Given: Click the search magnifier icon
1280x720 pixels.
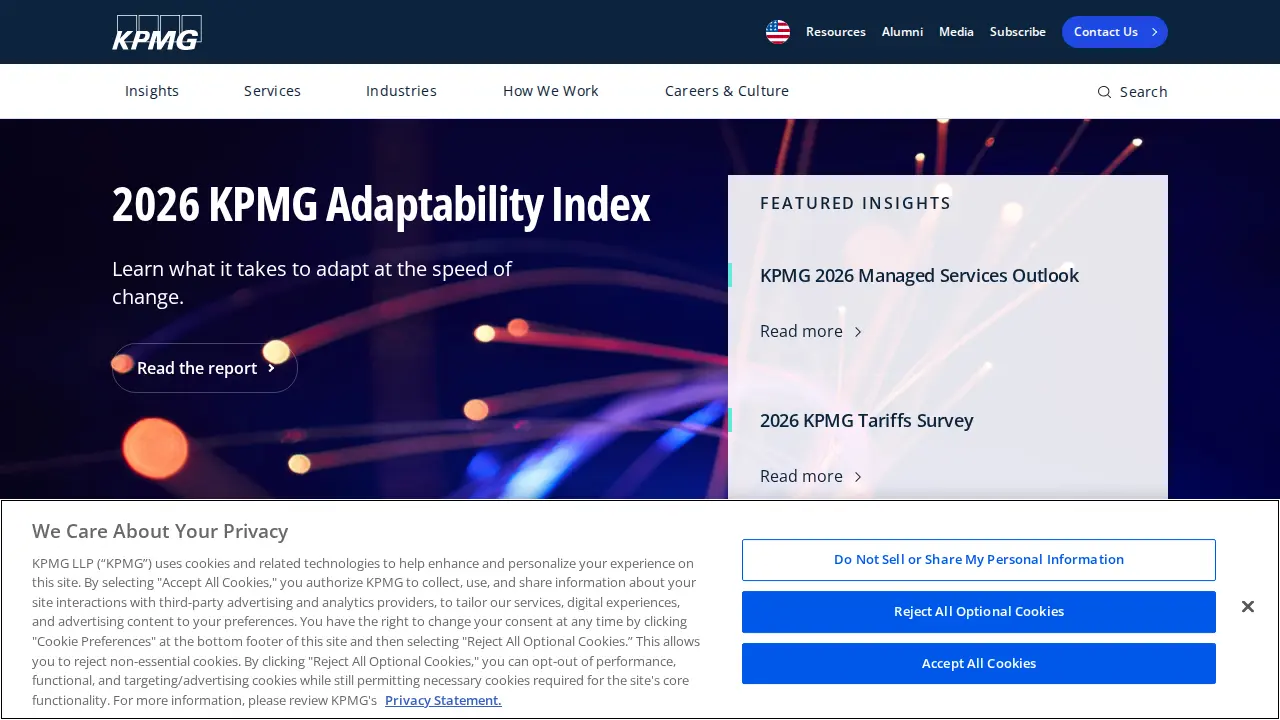Looking at the screenshot, I should [x=1104, y=92].
